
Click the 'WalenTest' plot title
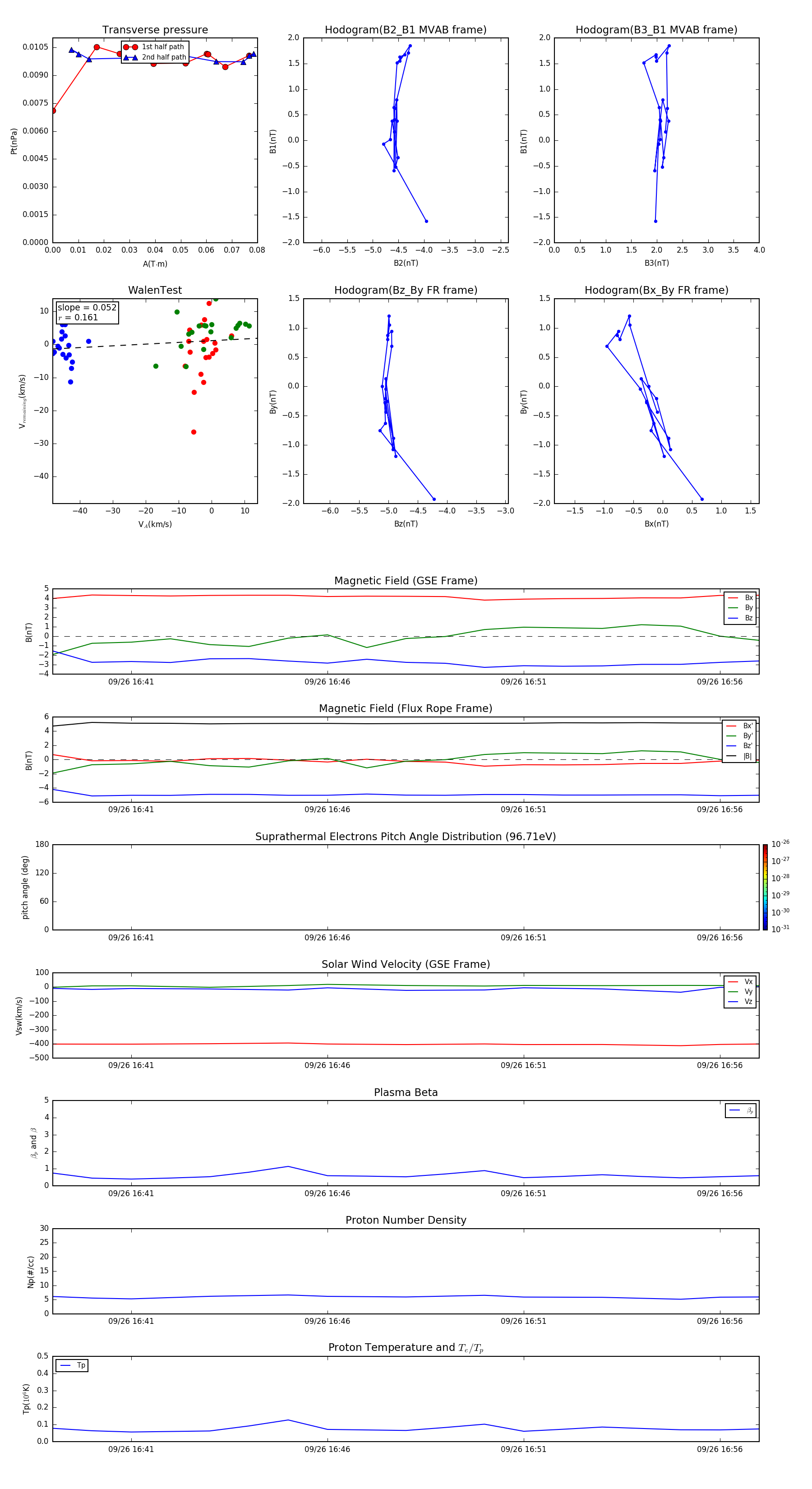pyautogui.click(x=155, y=290)
